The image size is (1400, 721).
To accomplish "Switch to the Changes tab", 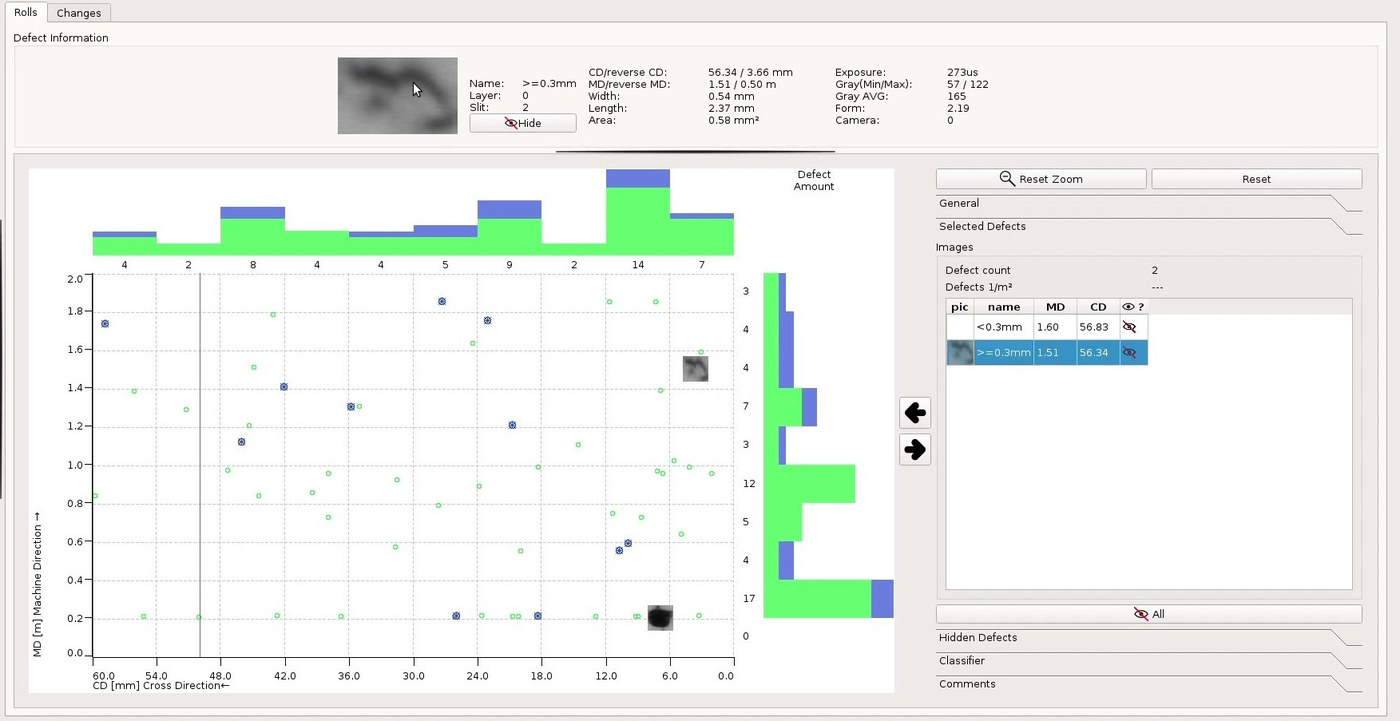I will (78, 13).
